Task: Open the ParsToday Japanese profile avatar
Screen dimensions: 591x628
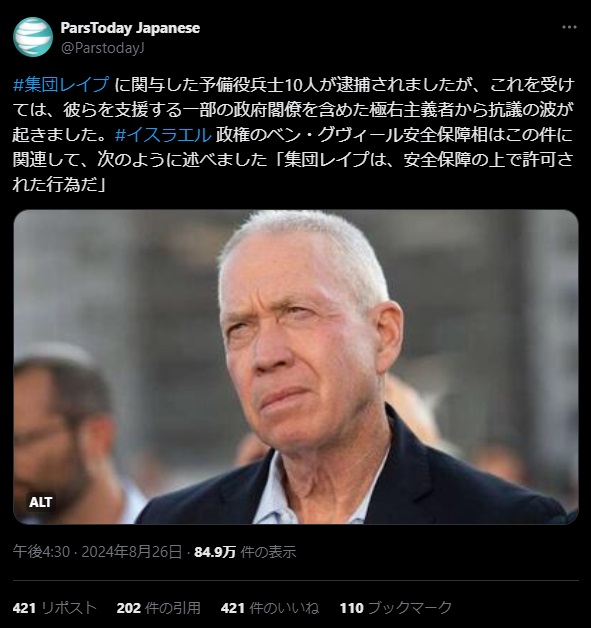Action: (33, 37)
